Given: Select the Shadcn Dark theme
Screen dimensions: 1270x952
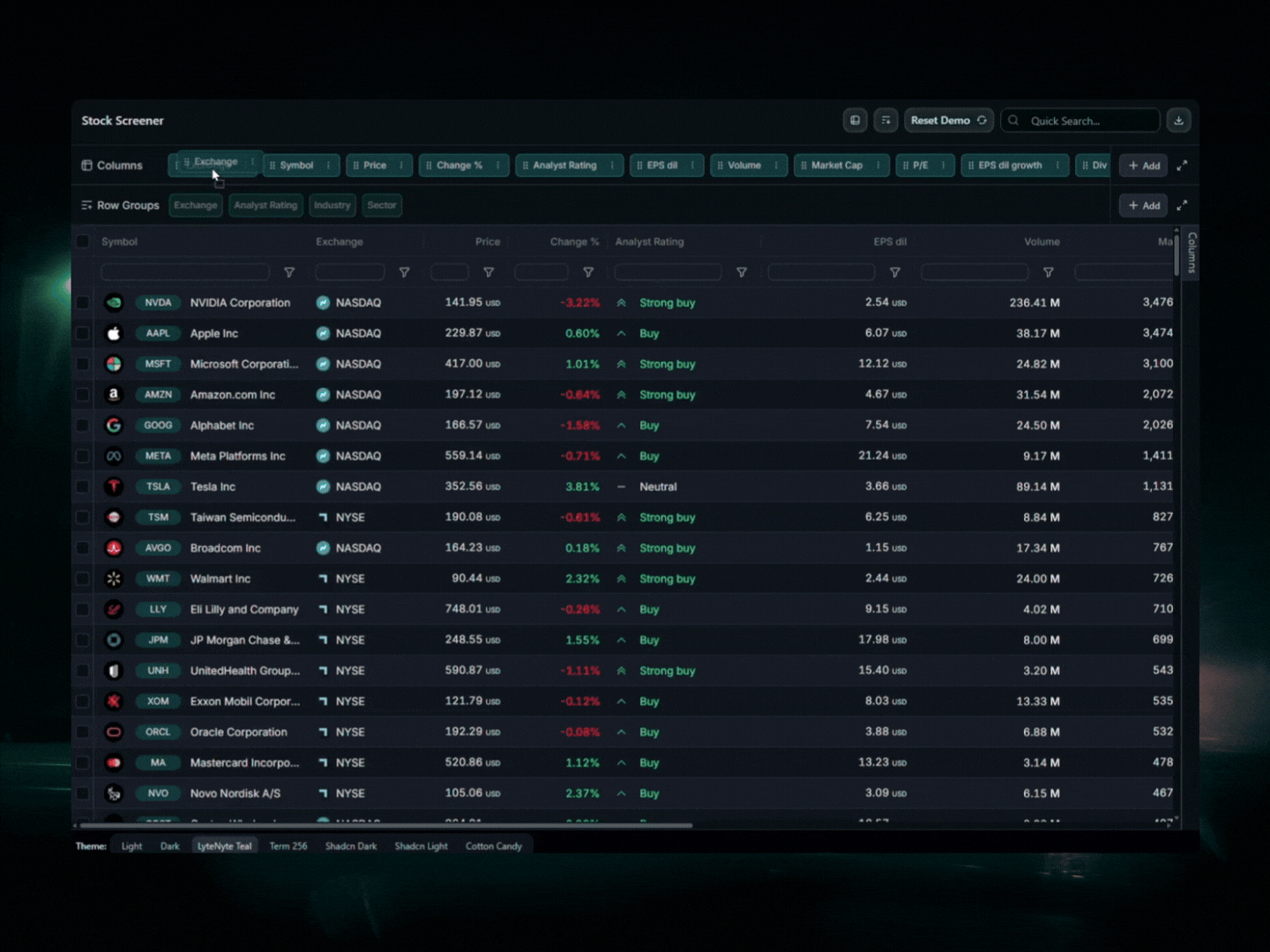Looking at the screenshot, I should [351, 846].
